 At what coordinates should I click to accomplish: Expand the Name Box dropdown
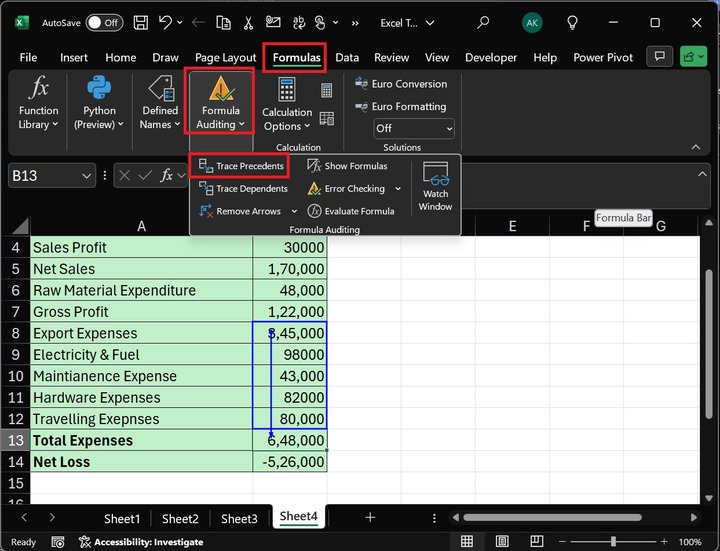85,175
